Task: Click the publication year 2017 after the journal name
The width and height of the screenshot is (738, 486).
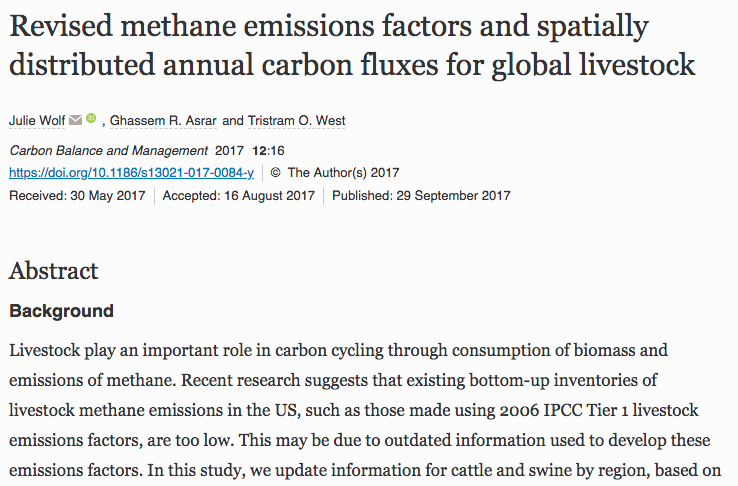Action: click(229, 151)
